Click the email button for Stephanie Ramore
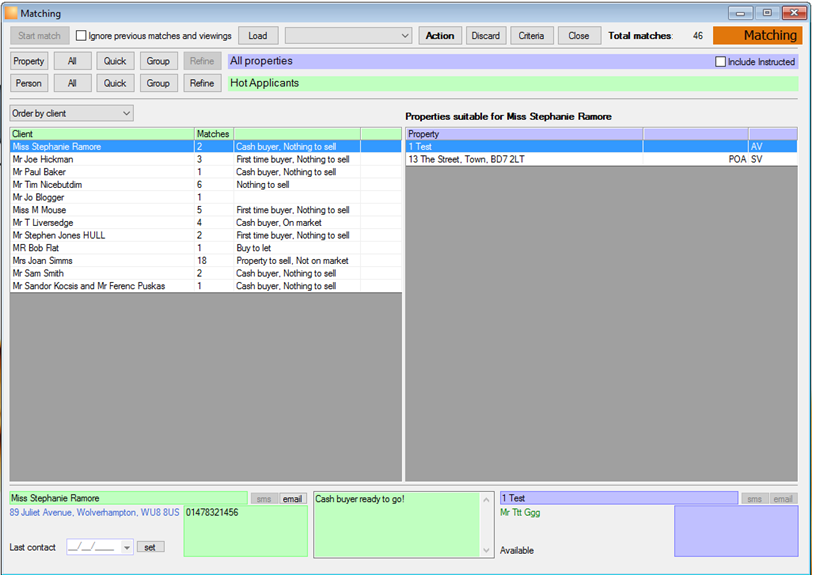This screenshot has height=577, width=813. pyautogui.click(x=293, y=499)
